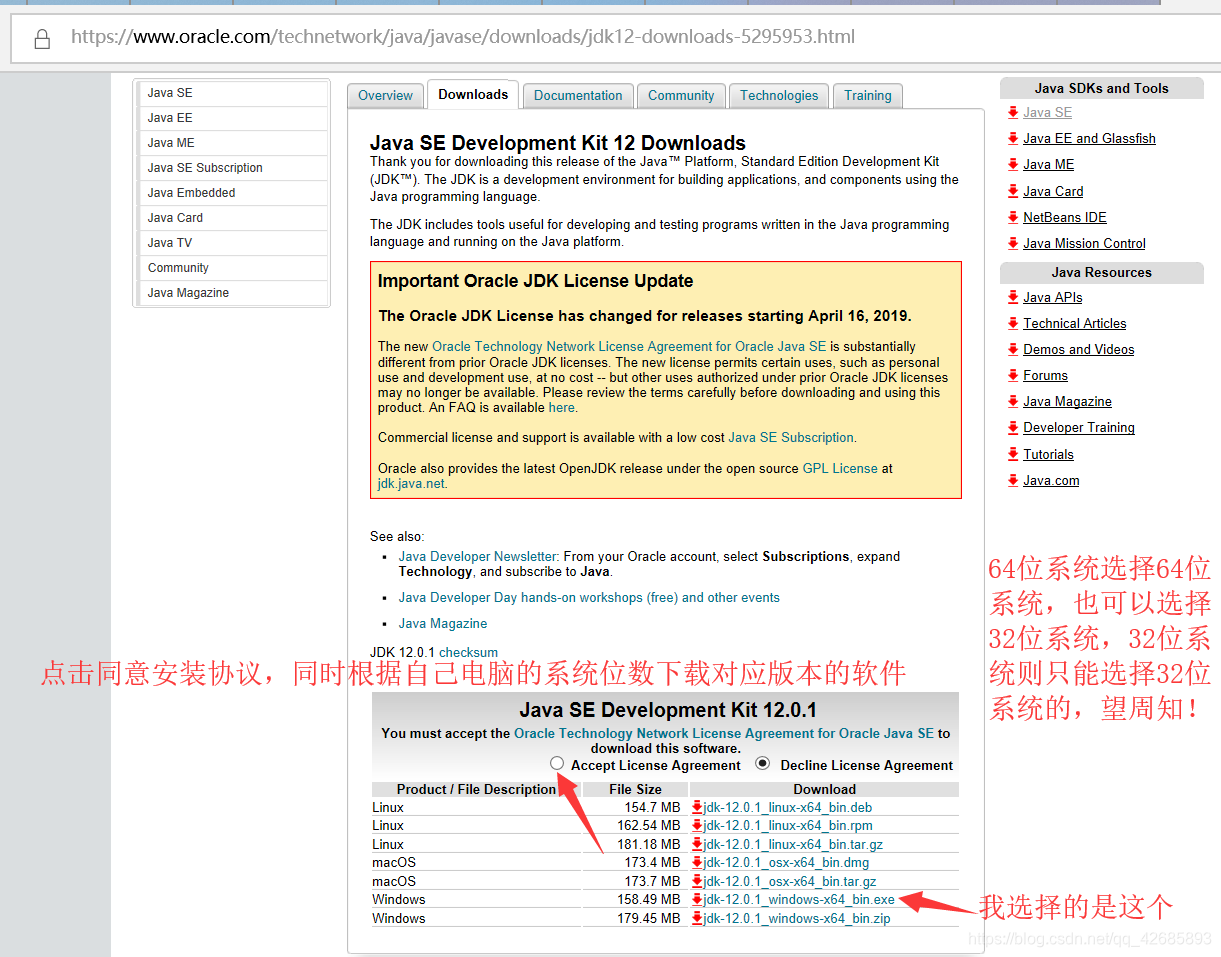
Task: Open NetBeans IDE link
Action: [1064, 218]
